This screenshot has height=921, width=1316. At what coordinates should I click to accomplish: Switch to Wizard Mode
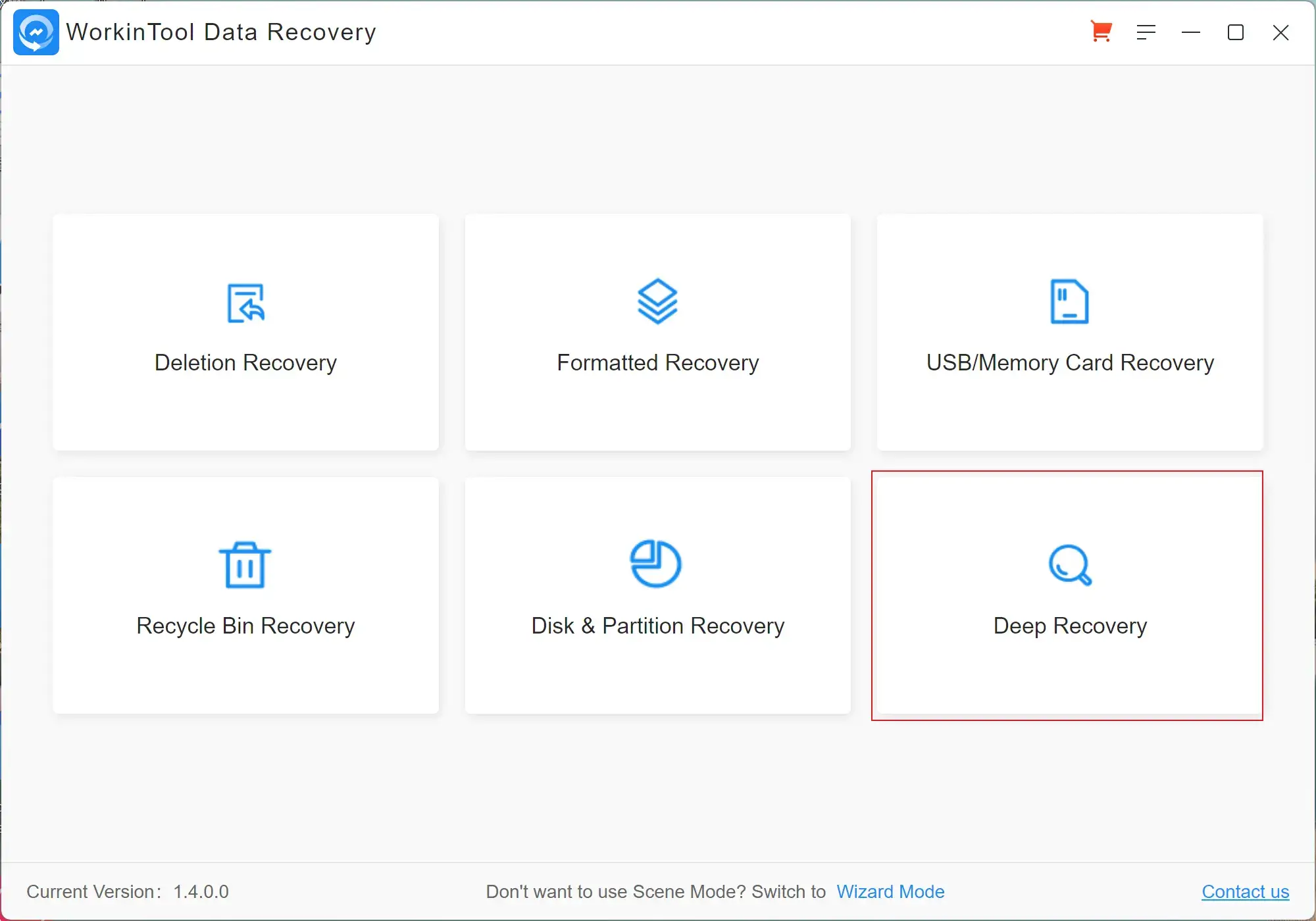coord(890,891)
